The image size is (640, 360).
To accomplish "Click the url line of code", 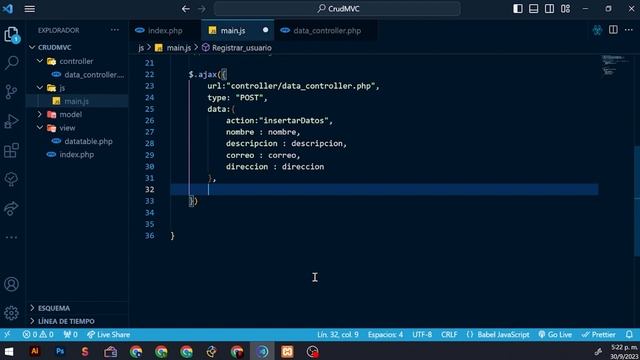I will tap(293, 86).
